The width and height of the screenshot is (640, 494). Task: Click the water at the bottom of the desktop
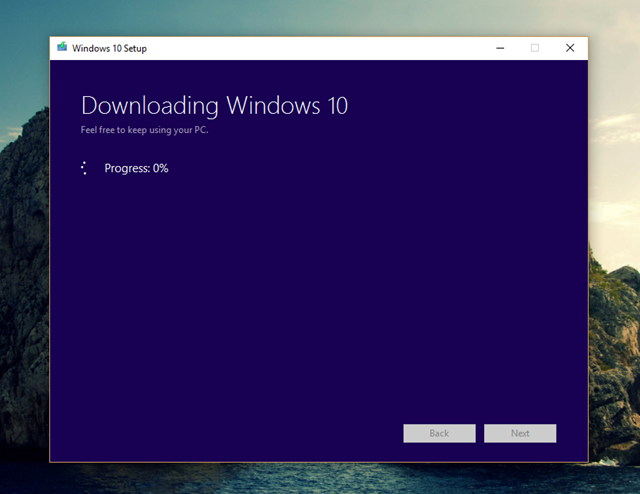point(320,478)
